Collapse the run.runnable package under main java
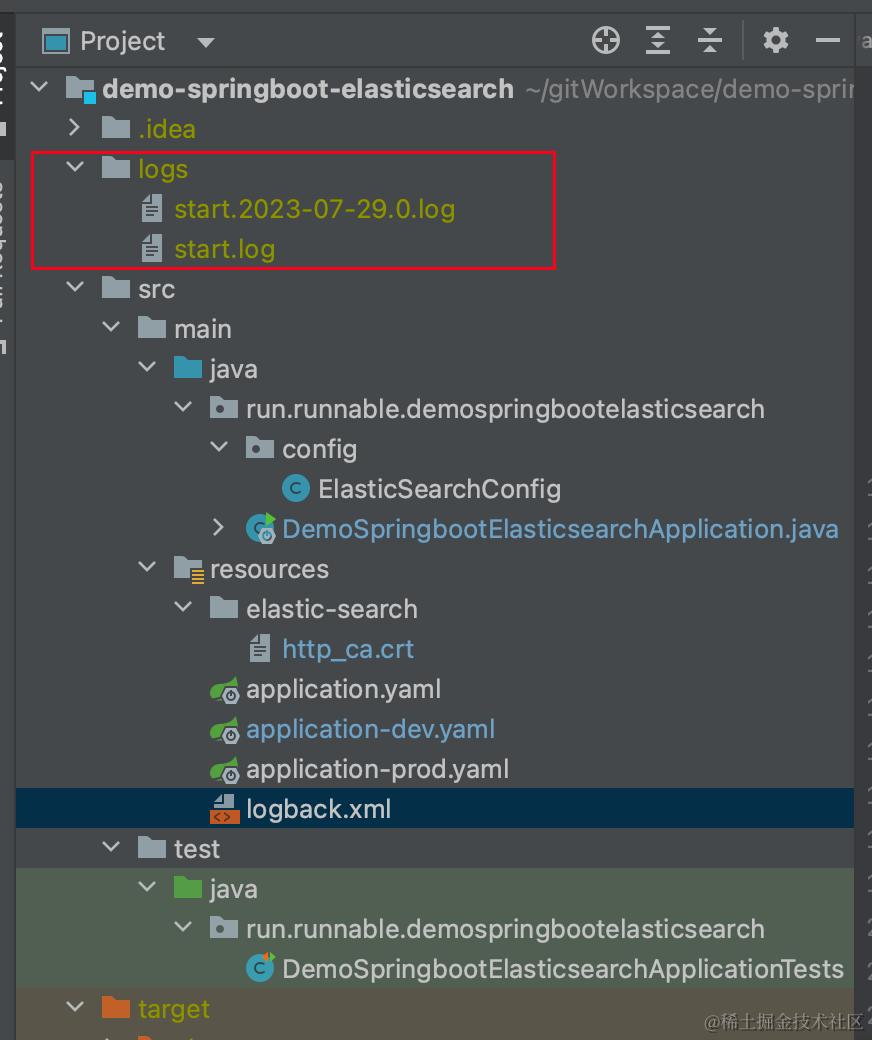The width and height of the screenshot is (872, 1040). tap(183, 407)
